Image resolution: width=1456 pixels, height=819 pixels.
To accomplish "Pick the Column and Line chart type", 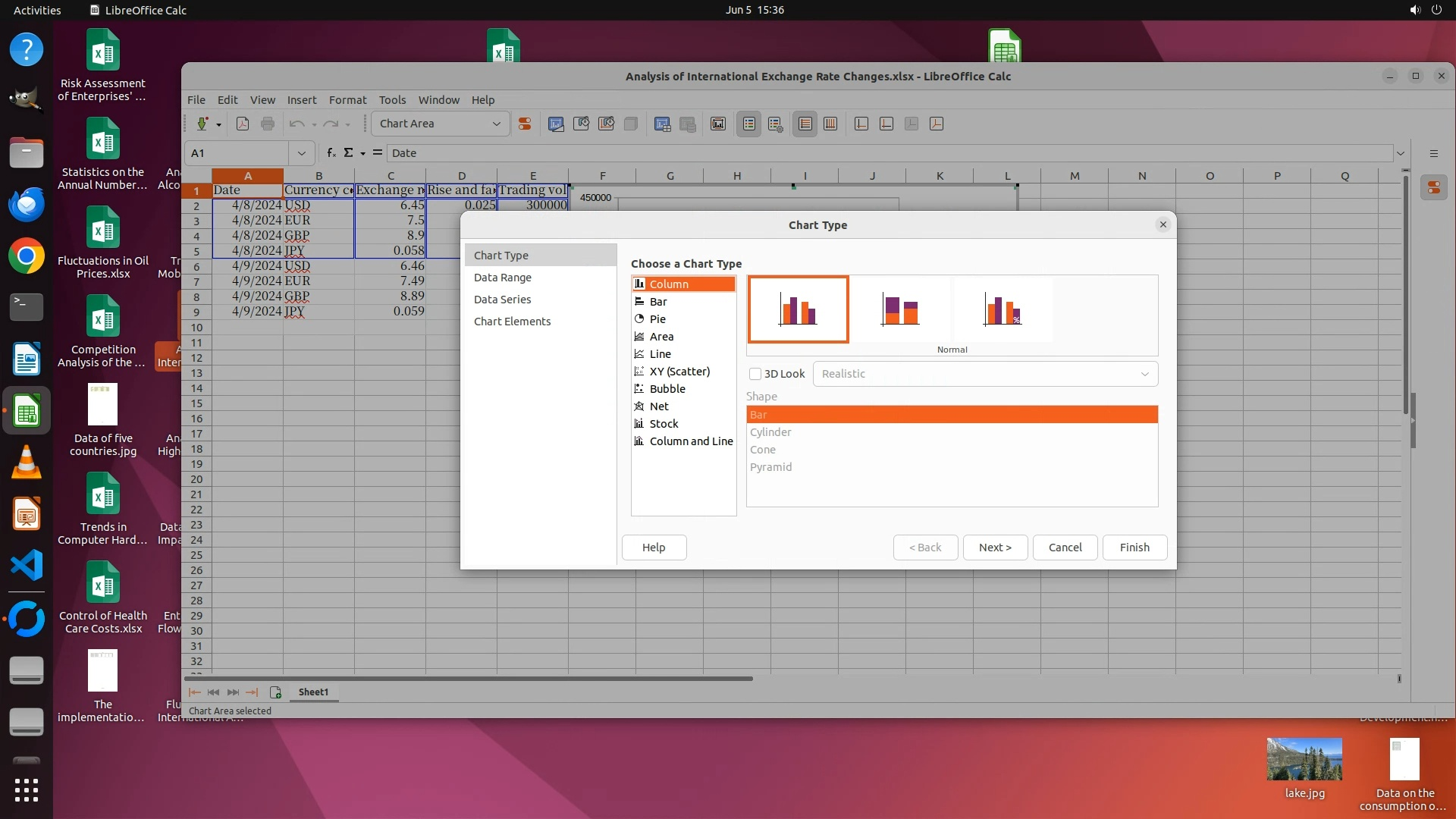I will pyautogui.click(x=690, y=441).
